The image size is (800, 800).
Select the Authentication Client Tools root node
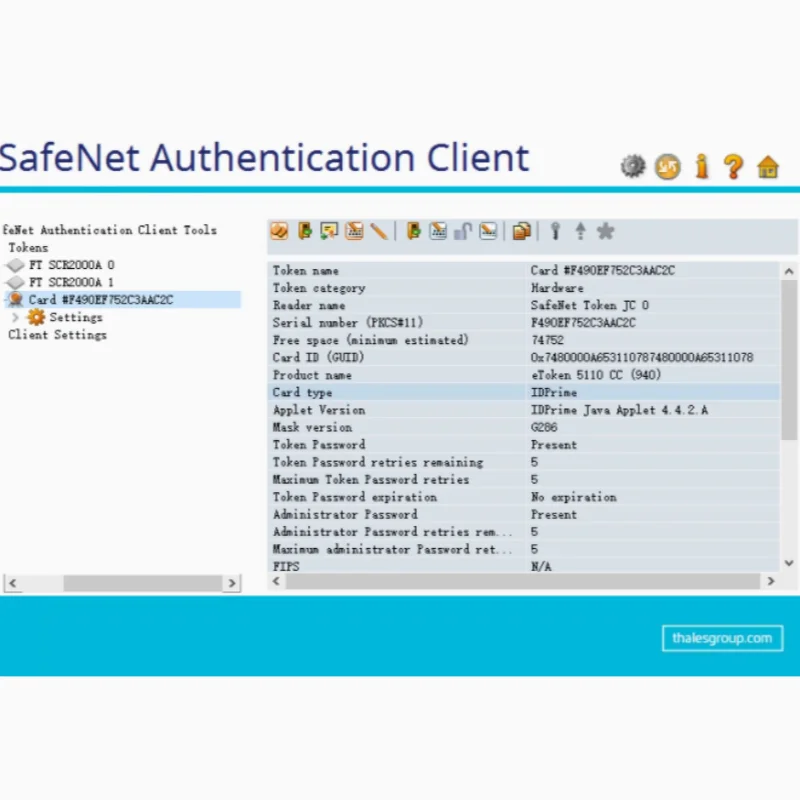[x=109, y=230]
